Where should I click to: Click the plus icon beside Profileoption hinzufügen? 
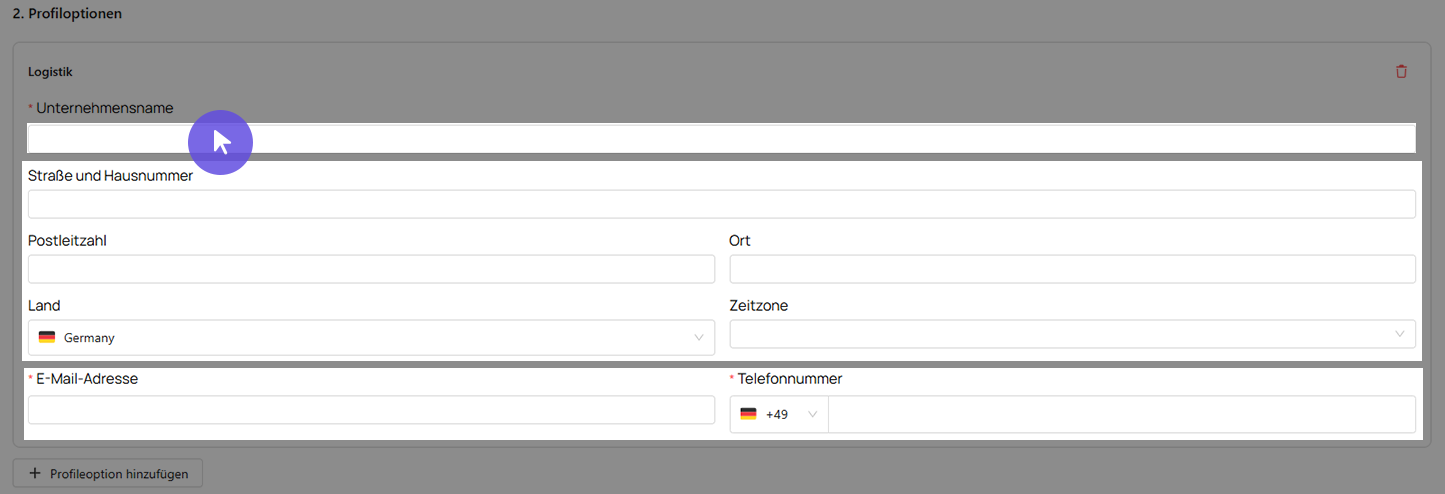coord(35,473)
